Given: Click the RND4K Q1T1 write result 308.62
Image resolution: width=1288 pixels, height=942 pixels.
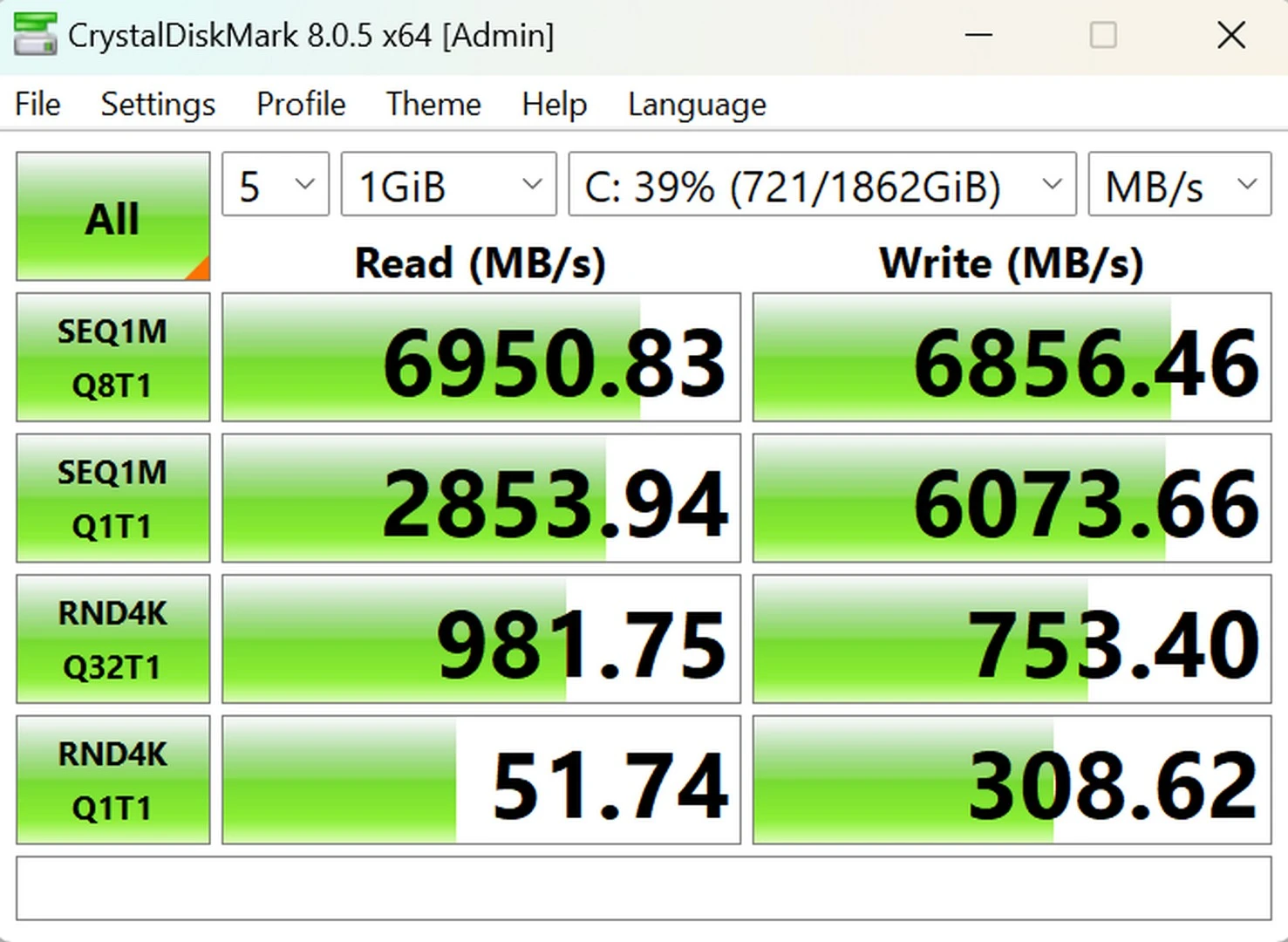Looking at the screenshot, I should (x=1012, y=780).
